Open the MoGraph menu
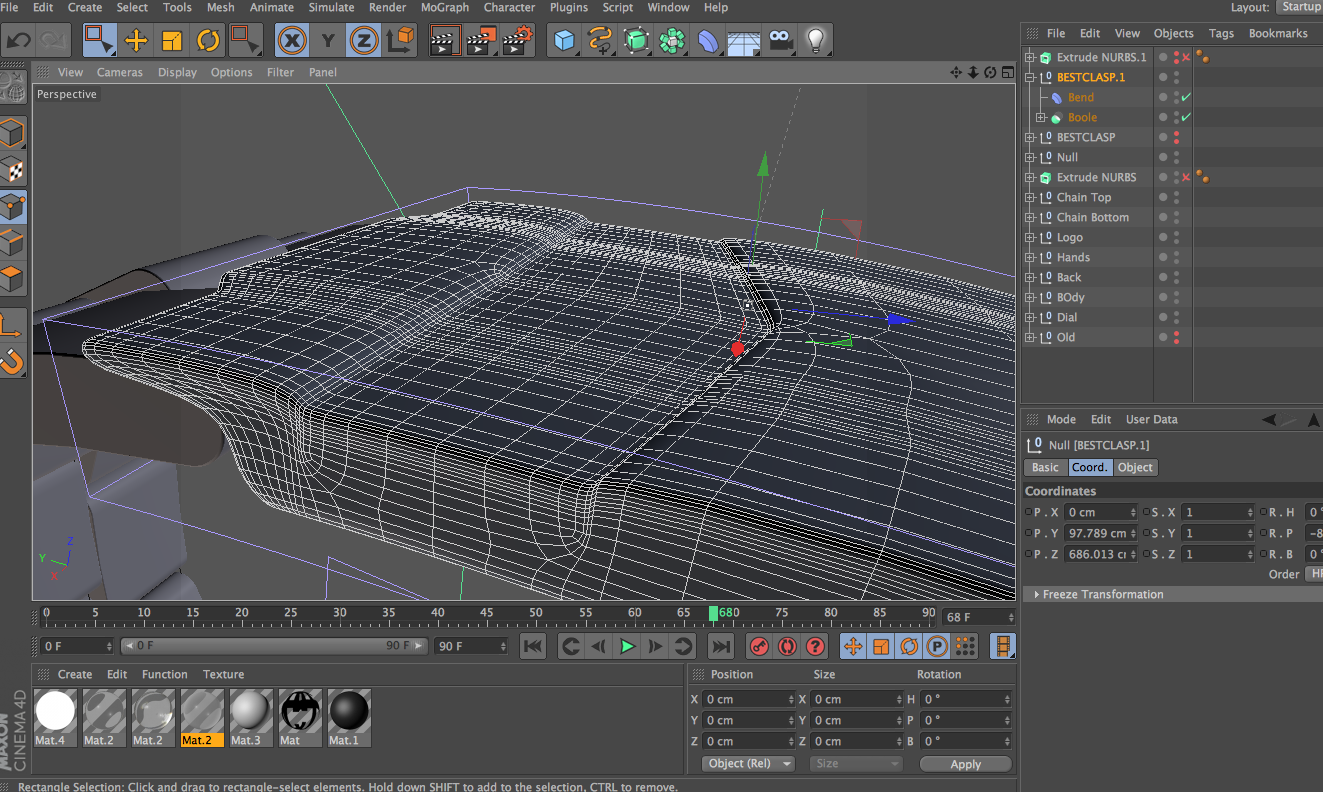Viewport: 1323px width, 792px height. 444,7
